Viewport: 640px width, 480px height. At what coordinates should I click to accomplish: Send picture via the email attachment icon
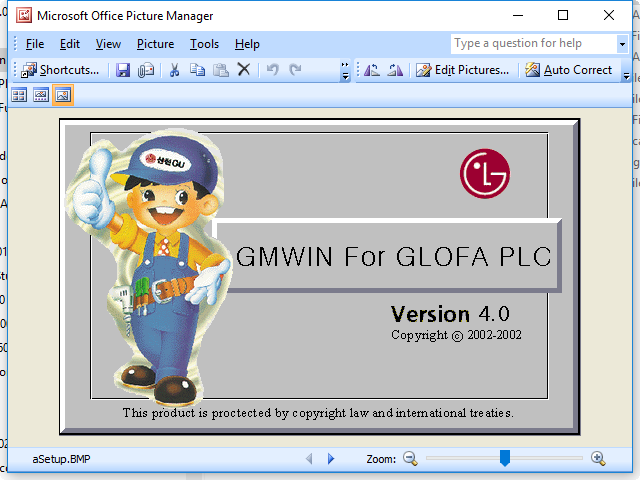pos(146,70)
